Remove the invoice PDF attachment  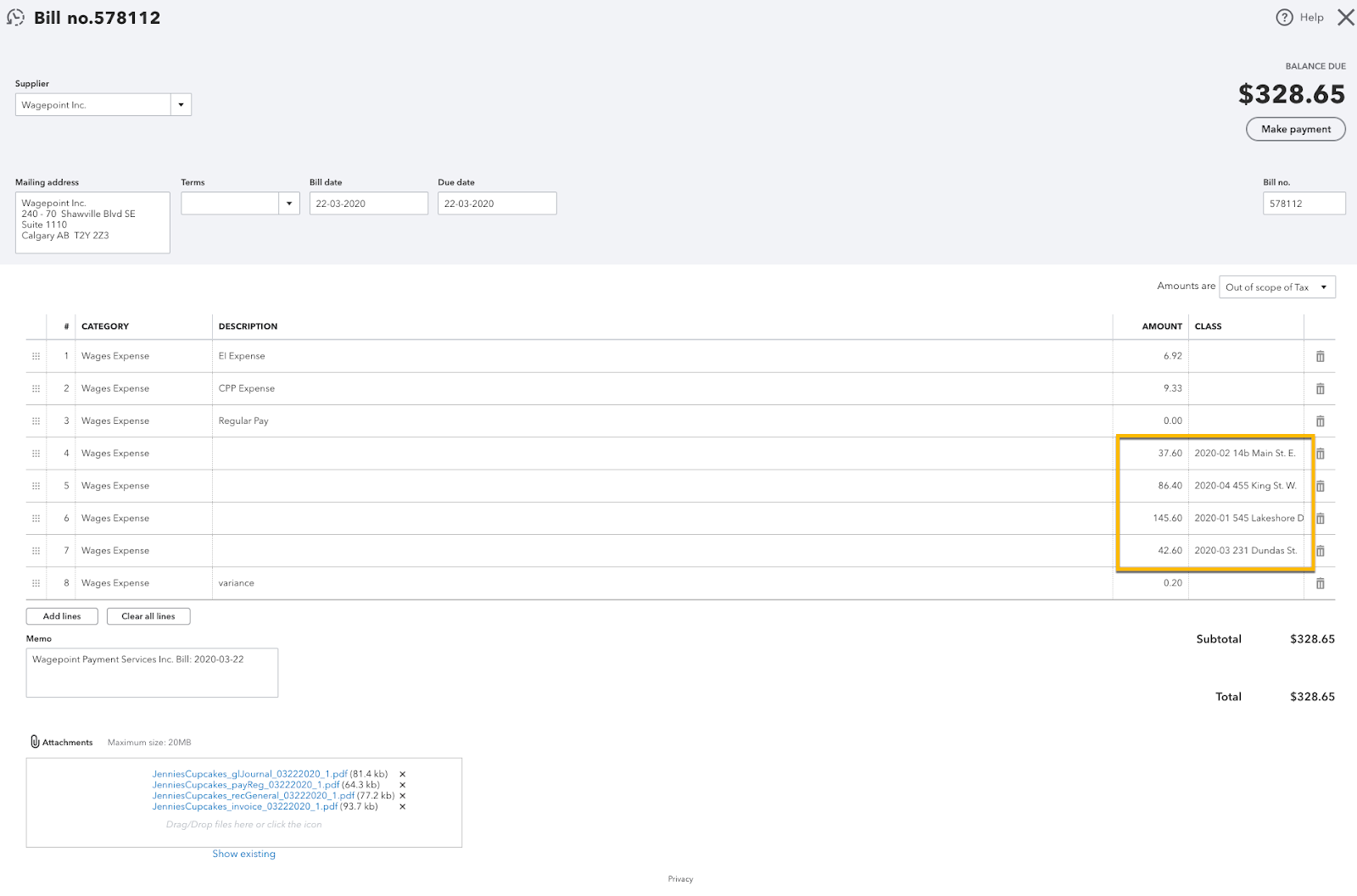point(403,807)
